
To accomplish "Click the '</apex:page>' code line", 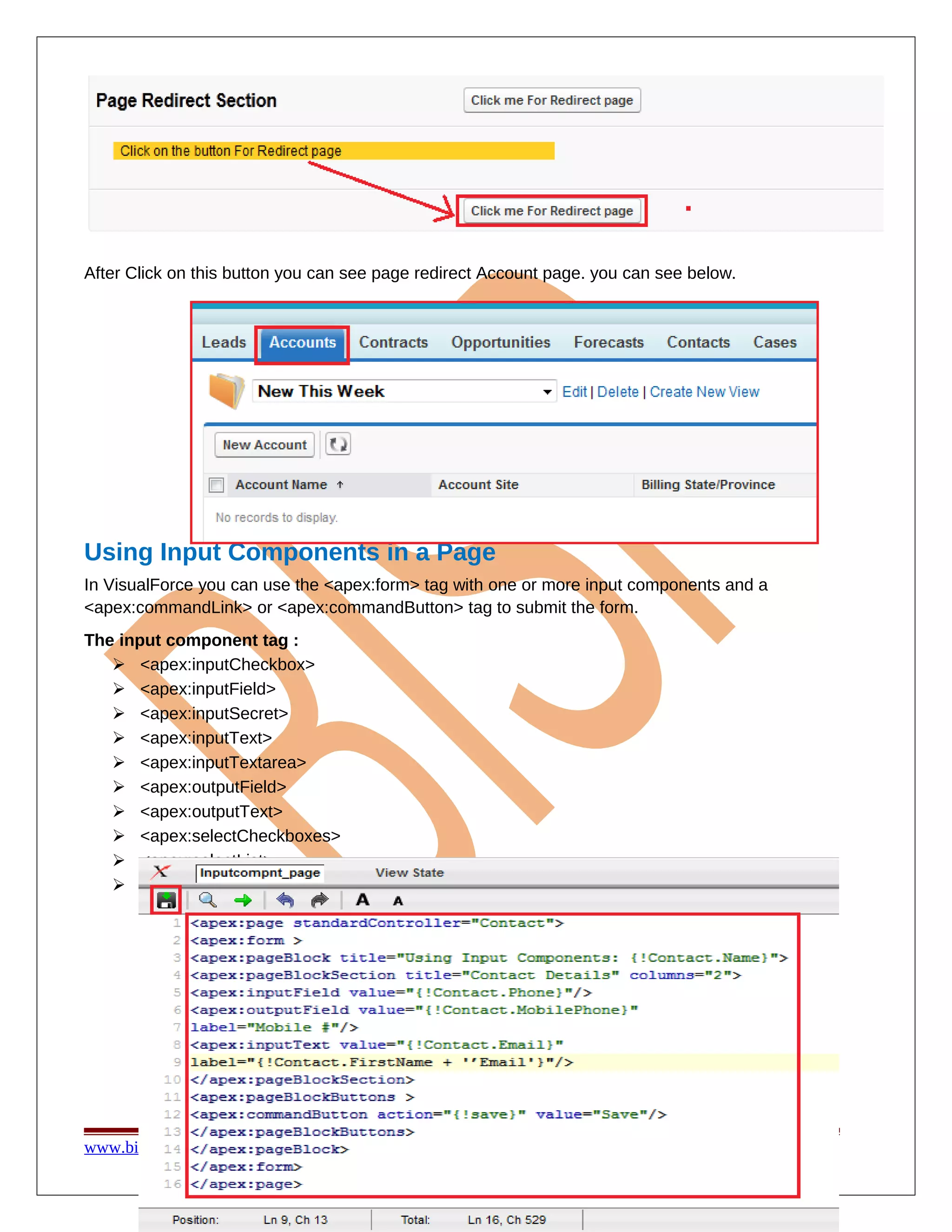I will (x=246, y=1184).
